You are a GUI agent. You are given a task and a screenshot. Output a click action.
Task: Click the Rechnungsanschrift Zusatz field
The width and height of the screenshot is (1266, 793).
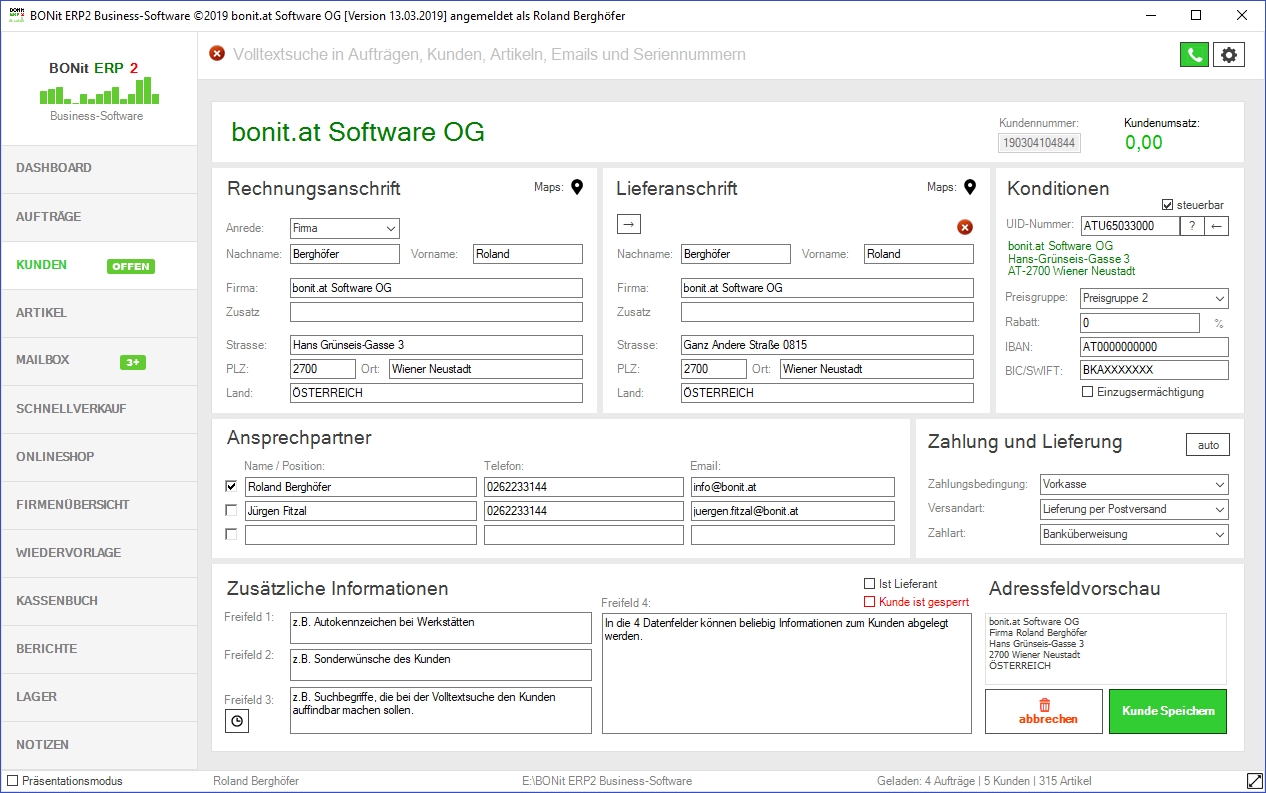pos(436,312)
